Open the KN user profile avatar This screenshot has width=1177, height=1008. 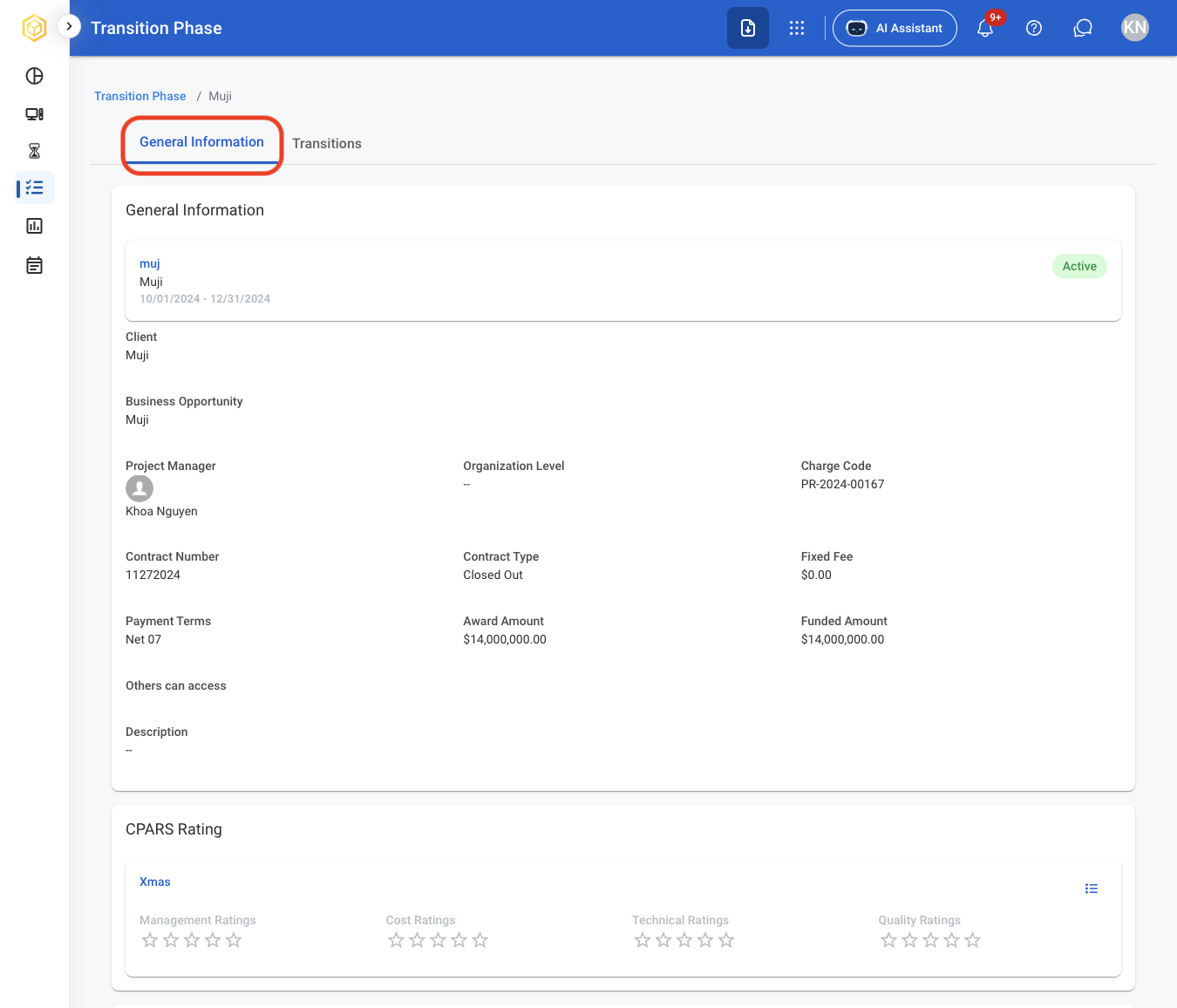tap(1135, 27)
